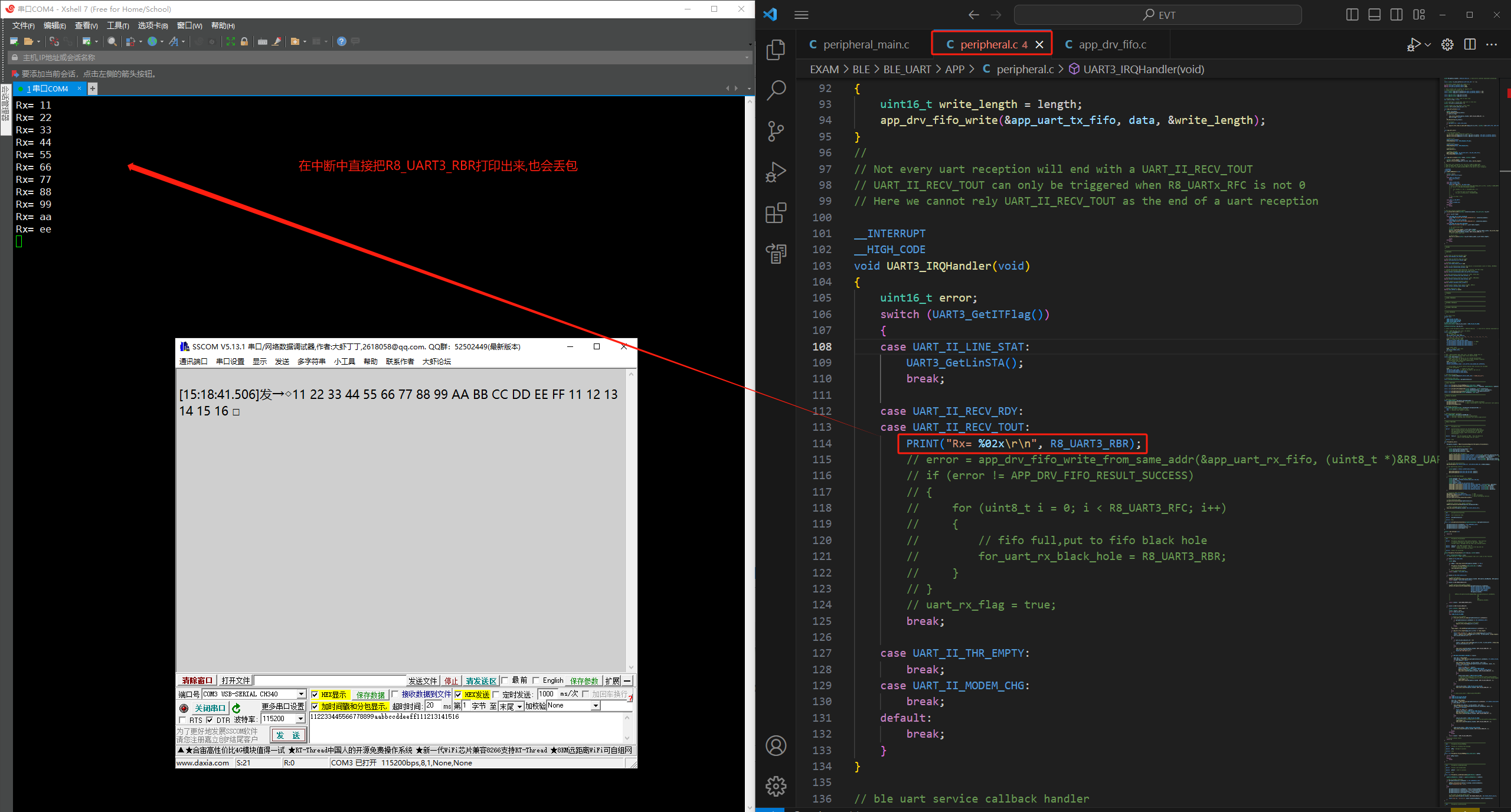
Task: Click VS Code minimap code overview
Action: tap(1470, 443)
